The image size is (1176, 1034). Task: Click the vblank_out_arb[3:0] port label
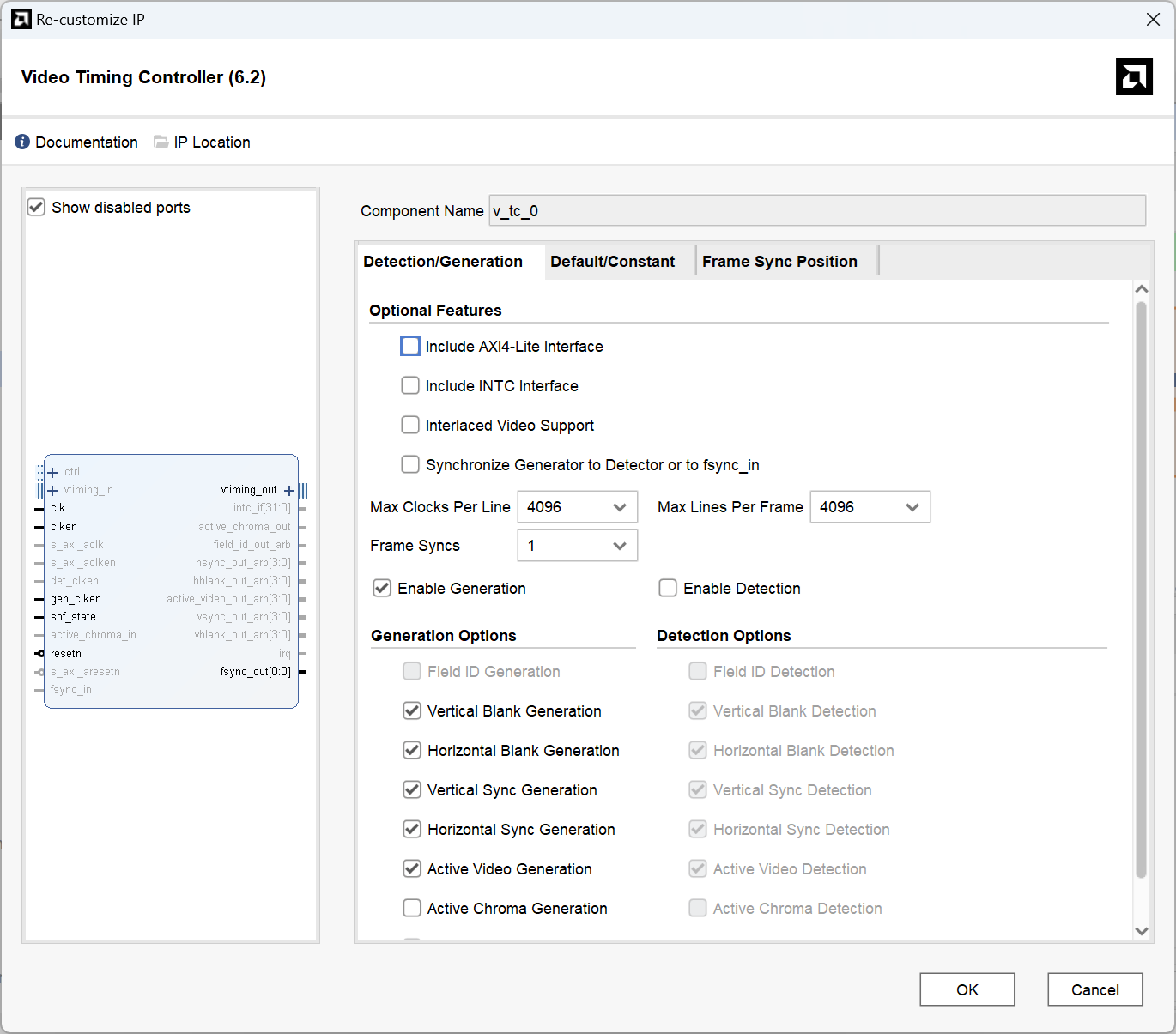(x=243, y=635)
